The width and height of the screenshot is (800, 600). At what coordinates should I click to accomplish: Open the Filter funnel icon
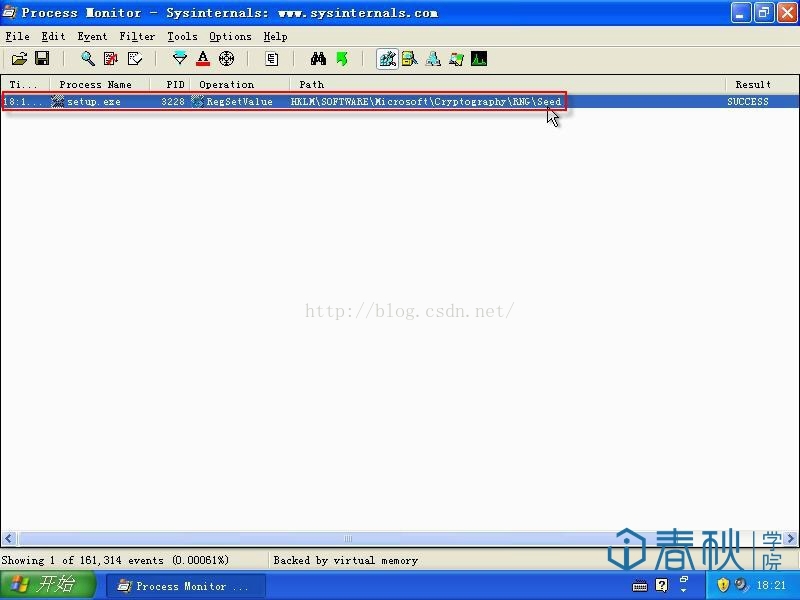(180, 59)
